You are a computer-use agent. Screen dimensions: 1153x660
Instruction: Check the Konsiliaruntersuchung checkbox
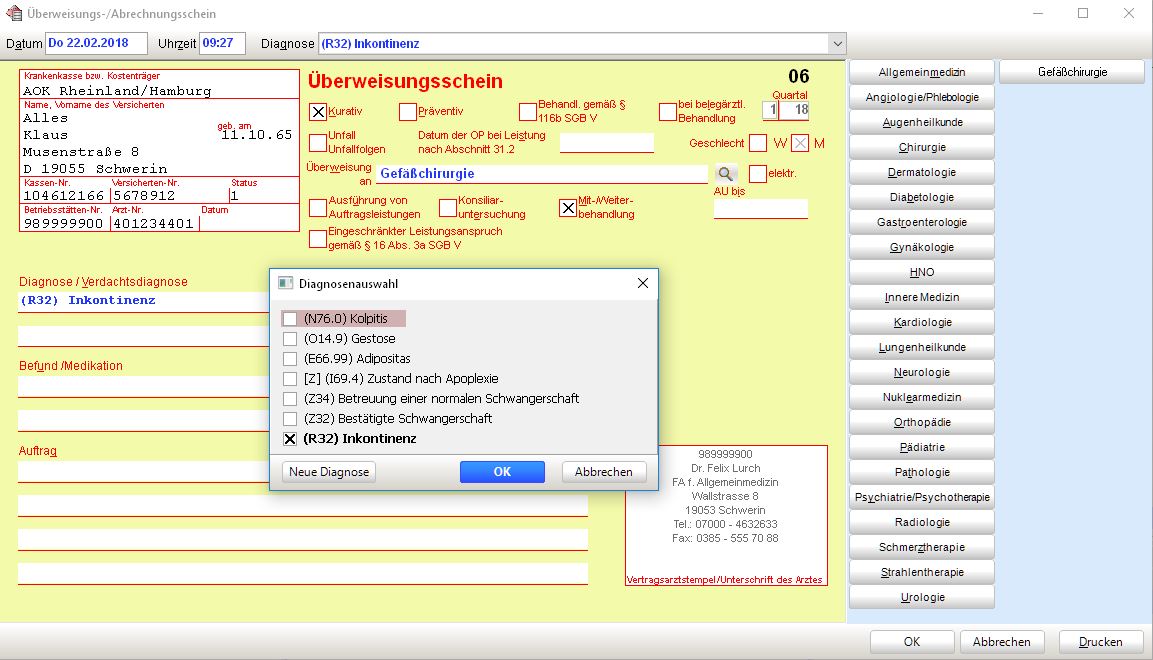tap(448, 207)
